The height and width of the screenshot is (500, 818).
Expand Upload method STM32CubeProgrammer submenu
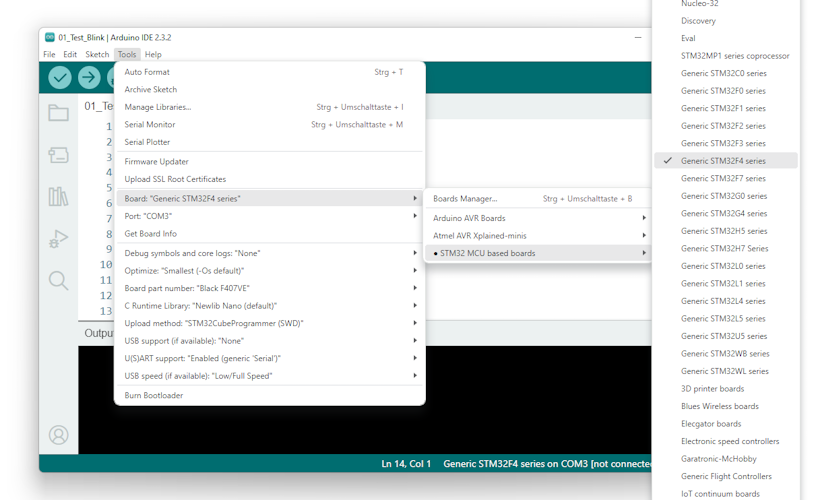270,323
